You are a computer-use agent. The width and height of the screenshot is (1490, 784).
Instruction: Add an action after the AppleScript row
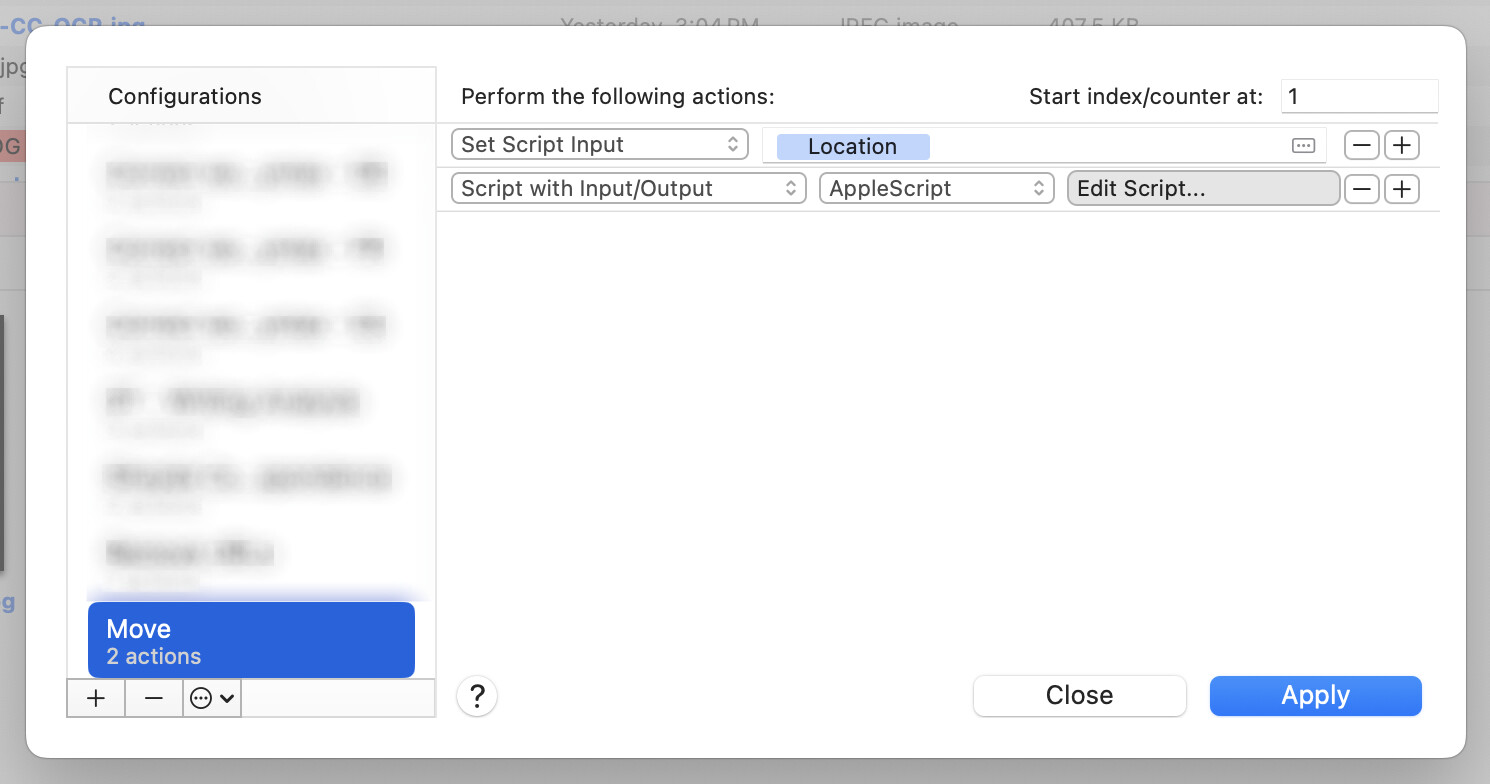tap(1402, 189)
